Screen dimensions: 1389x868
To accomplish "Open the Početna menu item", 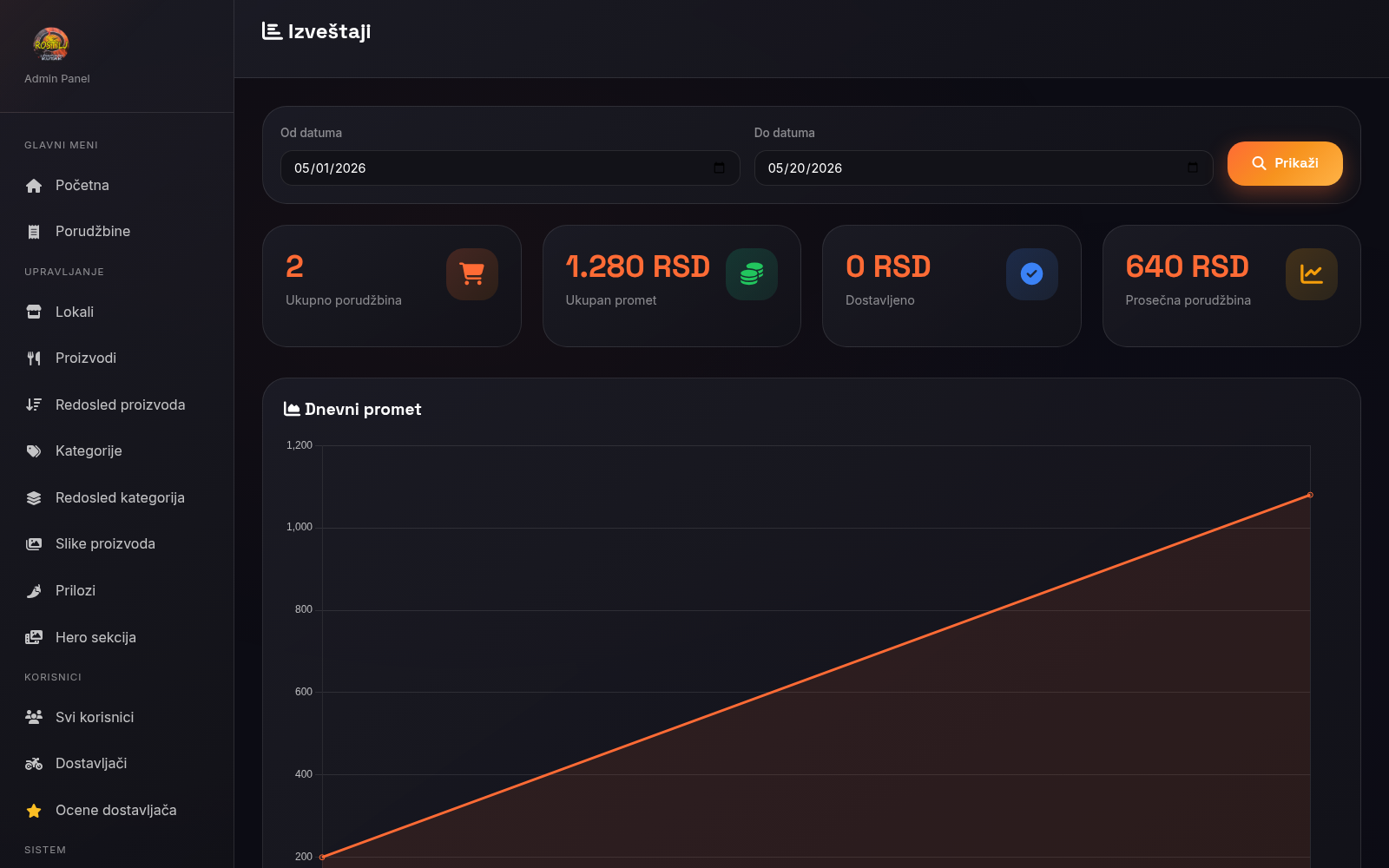I will pyautogui.click(x=116, y=186).
